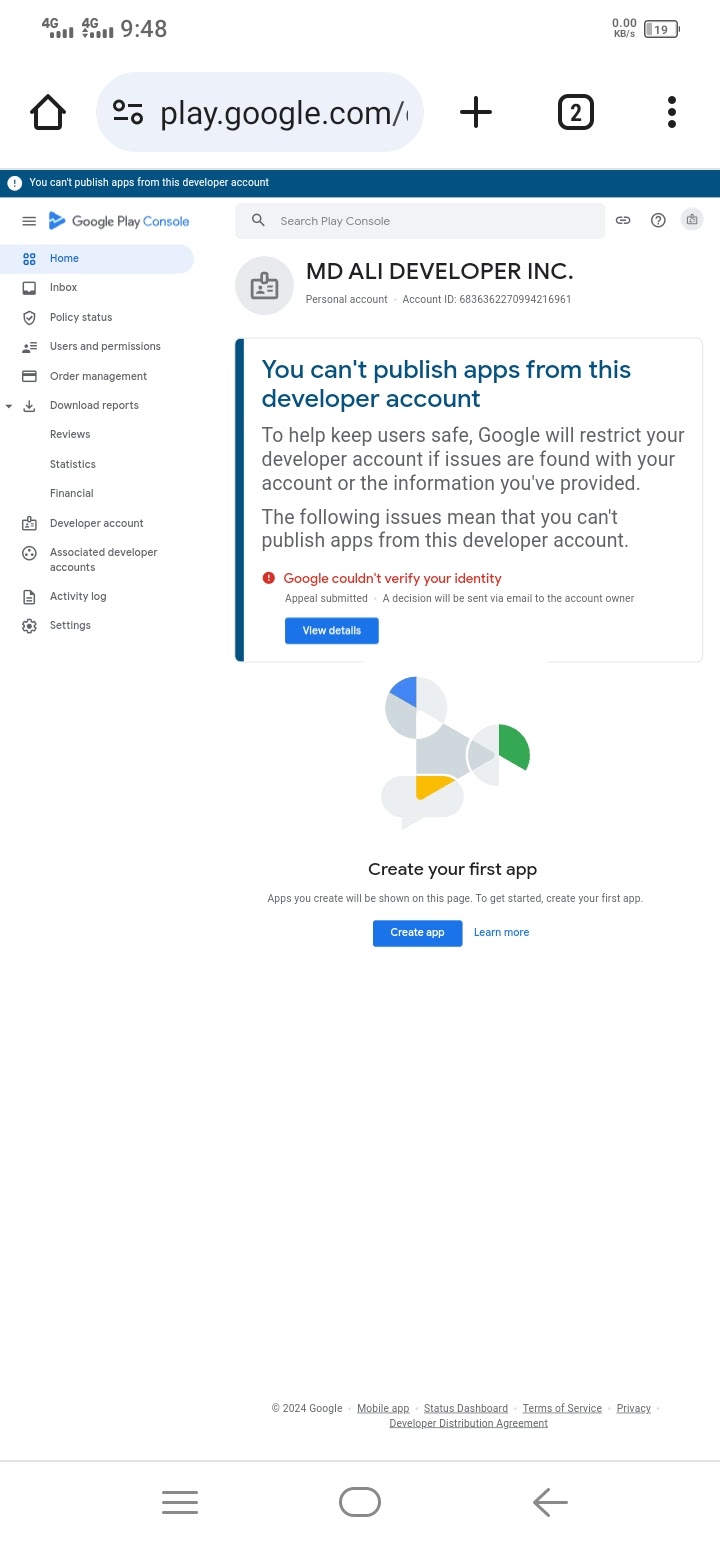This screenshot has width=720, height=1544.
Task: Open Terms of Service footer link
Action: (x=562, y=1408)
